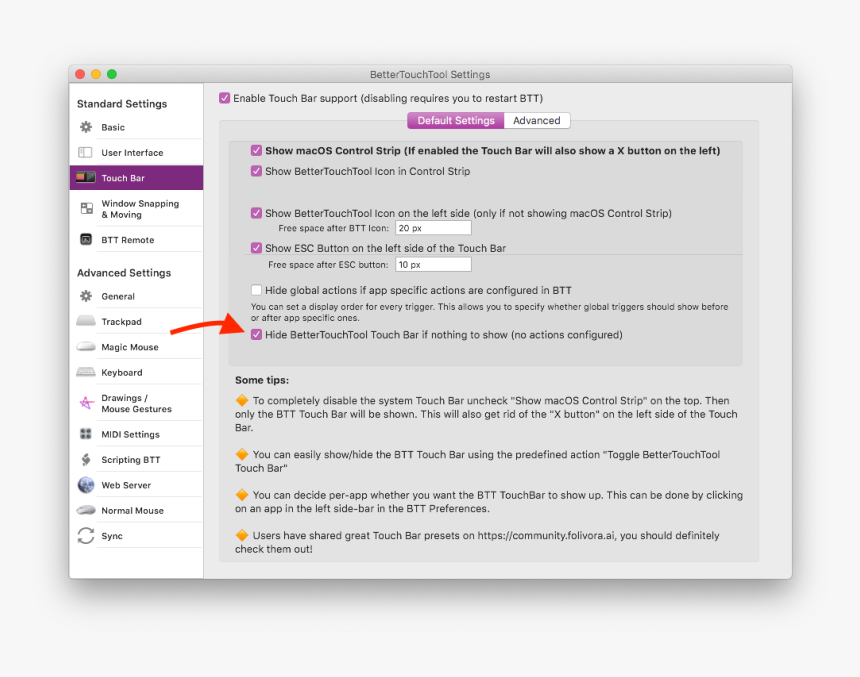Viewport: 860px width, 677px height.
Task: Open the User Interface settings section
Action: coord(136,153)
